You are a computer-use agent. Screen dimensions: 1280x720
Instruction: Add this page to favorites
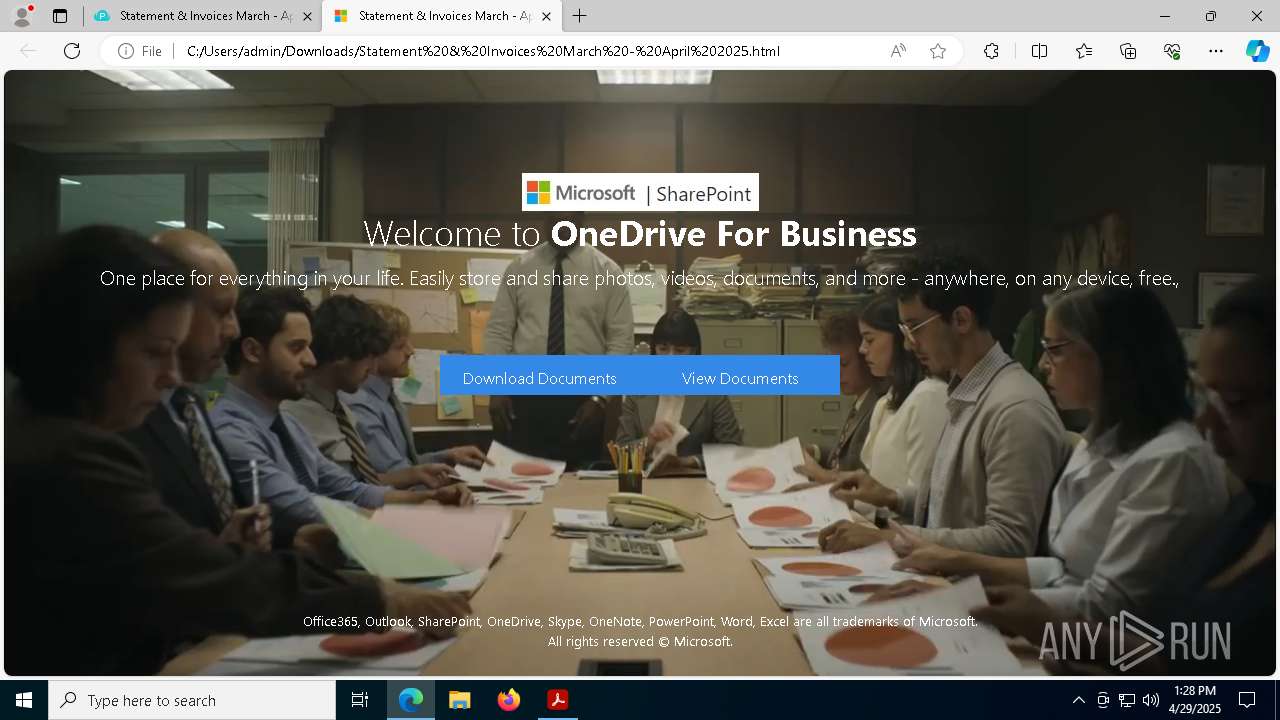[x=938, y=51]
